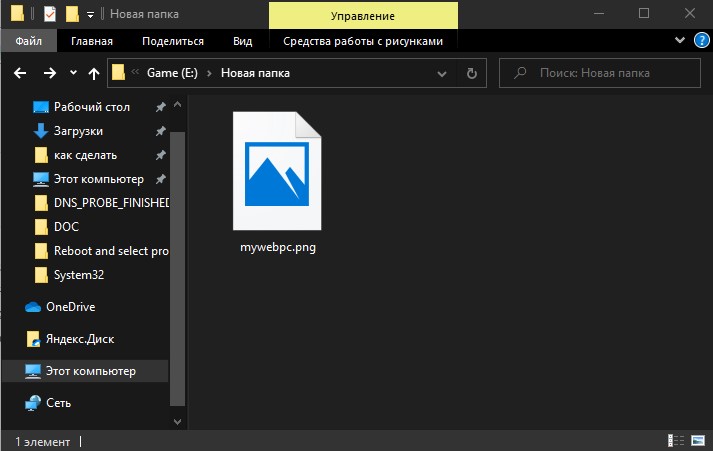
Task: Click the Рабочий стол desktop icon
Action: pyautogui.click(x=41, y=107)
